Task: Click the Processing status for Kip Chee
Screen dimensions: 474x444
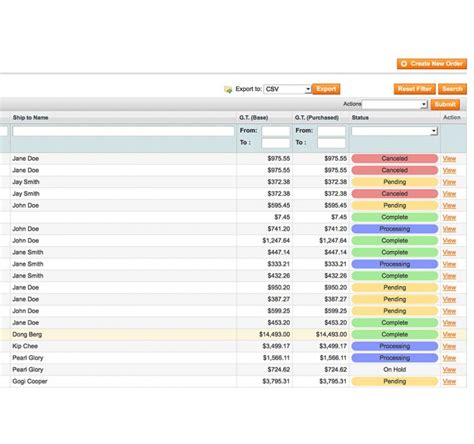Action: (395, 346)
